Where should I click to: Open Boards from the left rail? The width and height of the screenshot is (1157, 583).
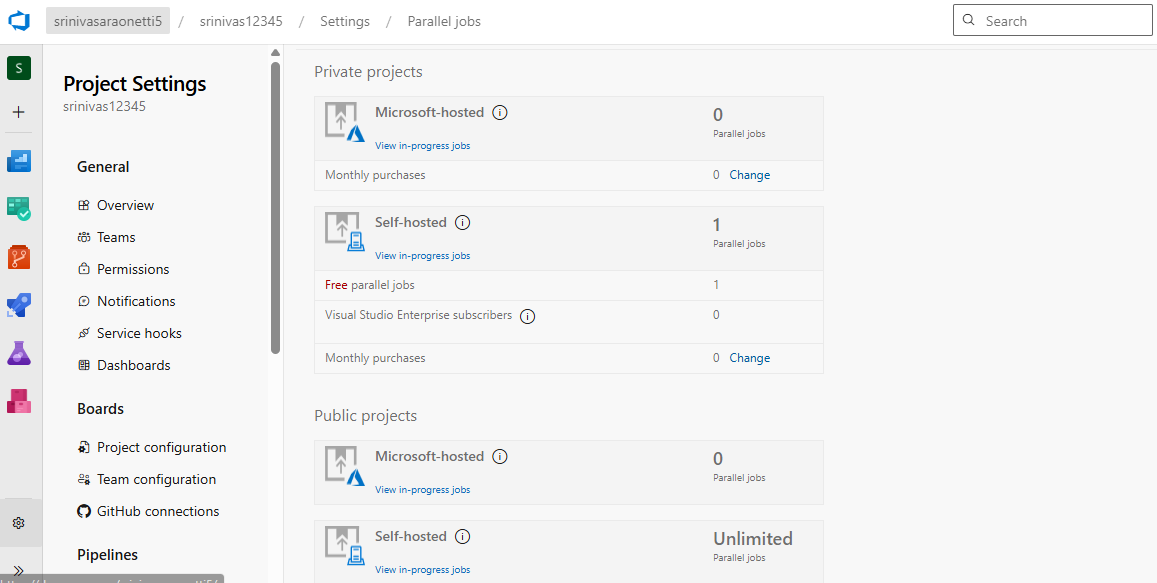[19, 208]
